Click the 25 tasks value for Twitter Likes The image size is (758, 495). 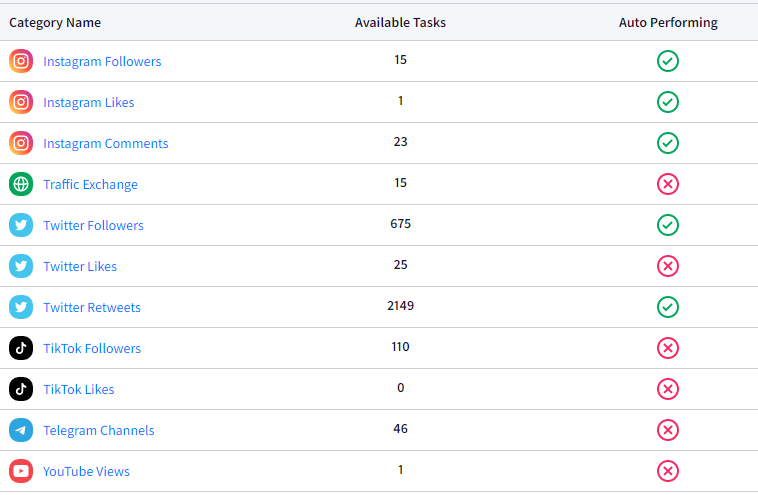click(x=400, y=265)
